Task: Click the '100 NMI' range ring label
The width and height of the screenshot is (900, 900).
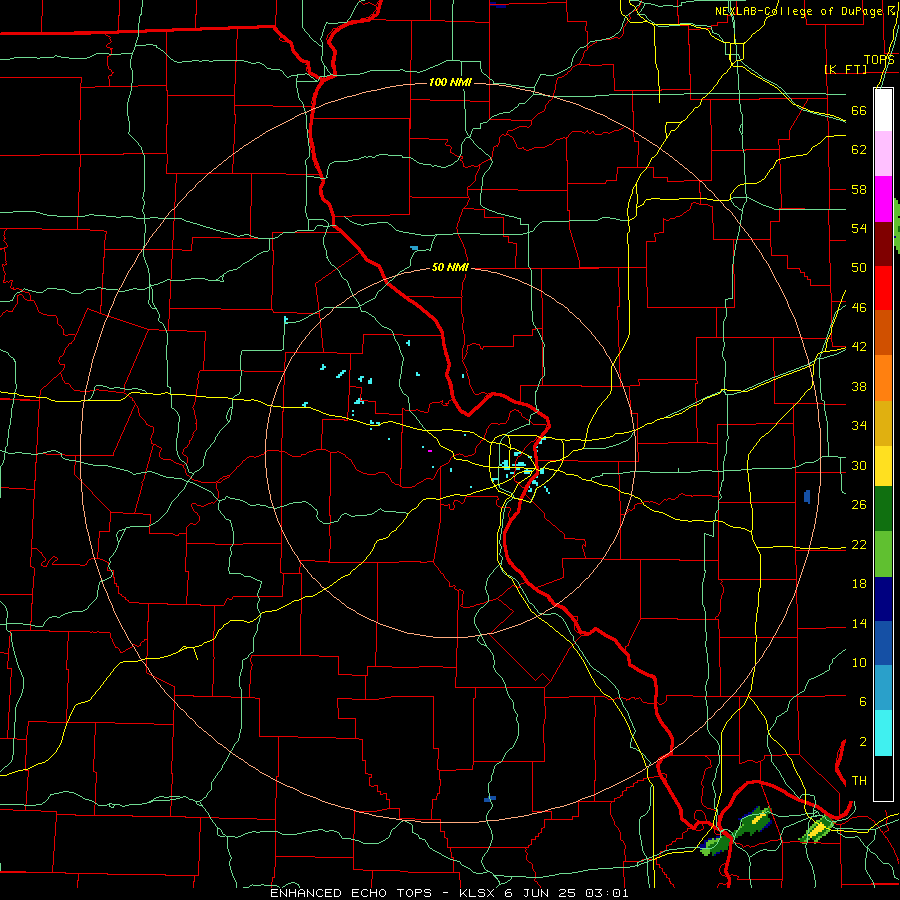Action: (450, 83)
